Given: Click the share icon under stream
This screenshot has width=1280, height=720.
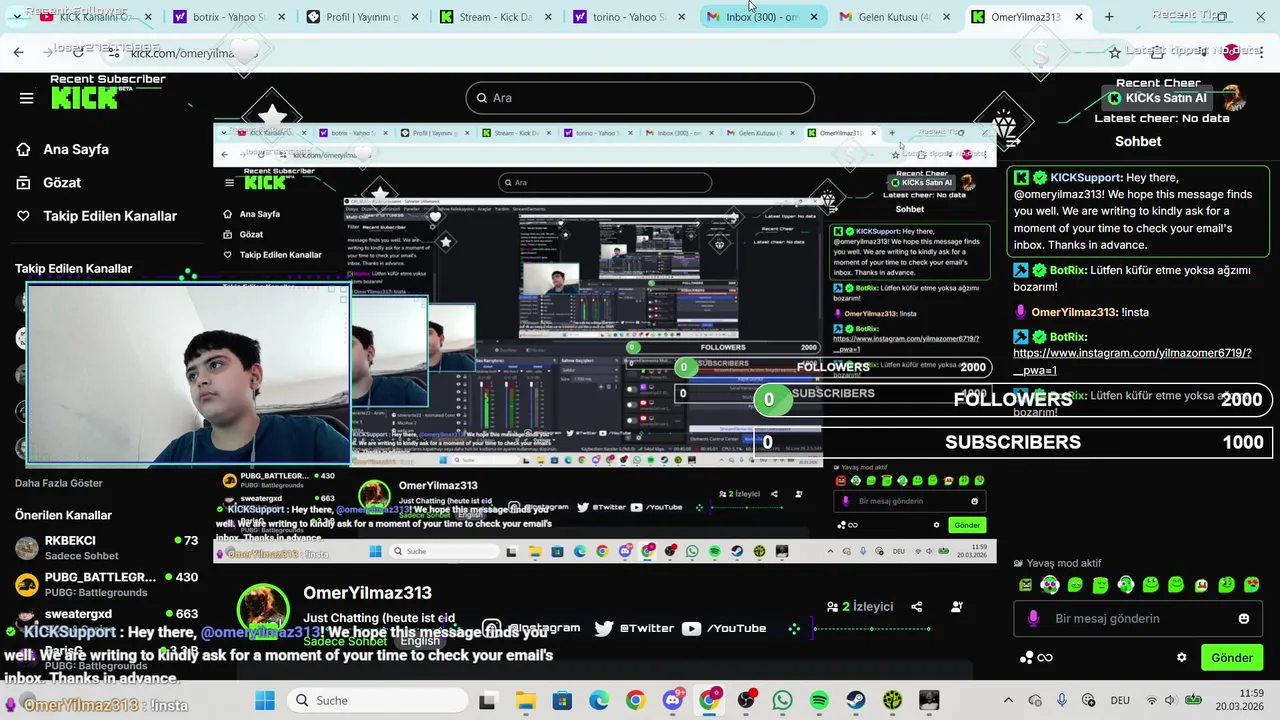Looking at the screenshot, I should point(916,606).
